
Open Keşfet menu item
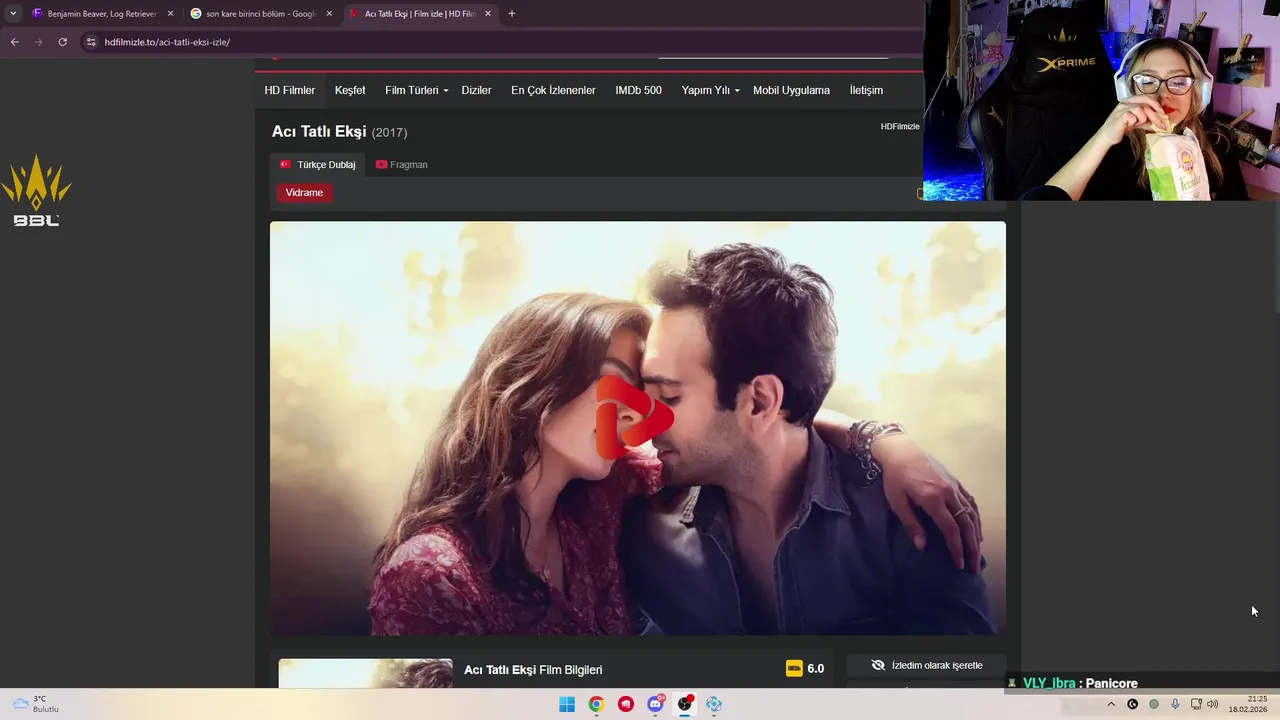[x=350, y=90]
